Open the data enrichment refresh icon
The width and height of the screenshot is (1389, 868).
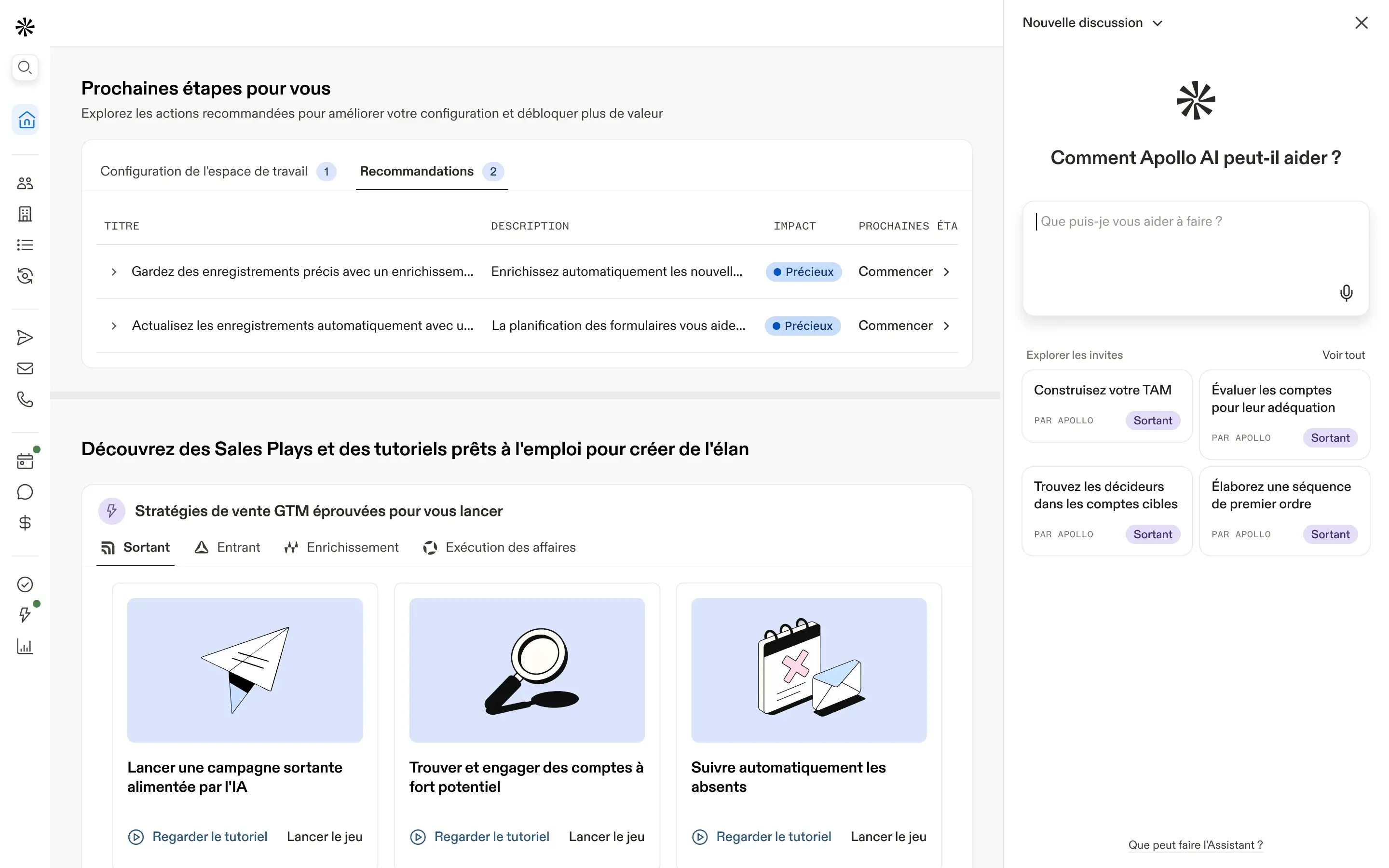(25, 276)
